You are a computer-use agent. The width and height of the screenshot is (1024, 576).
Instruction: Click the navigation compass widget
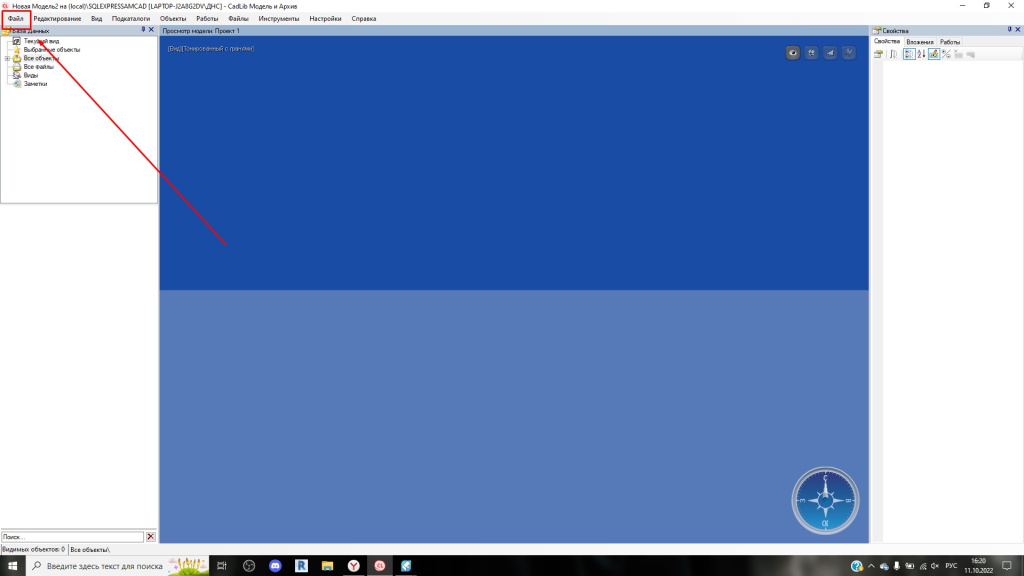click(825, 499)
